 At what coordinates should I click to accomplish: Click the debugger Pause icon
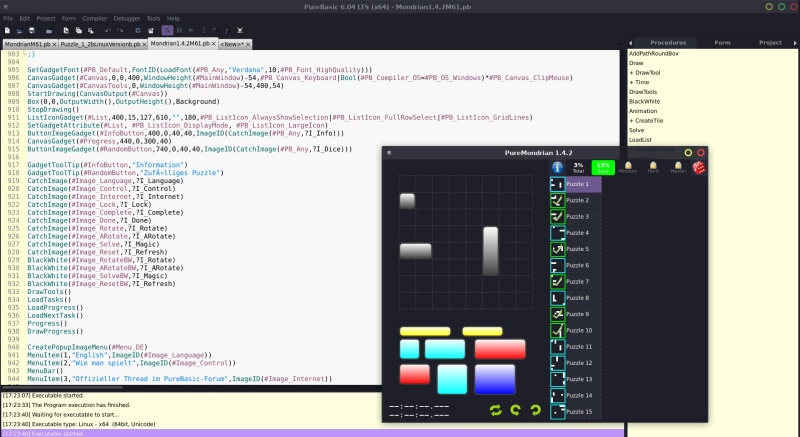click(x=179, y=31)
